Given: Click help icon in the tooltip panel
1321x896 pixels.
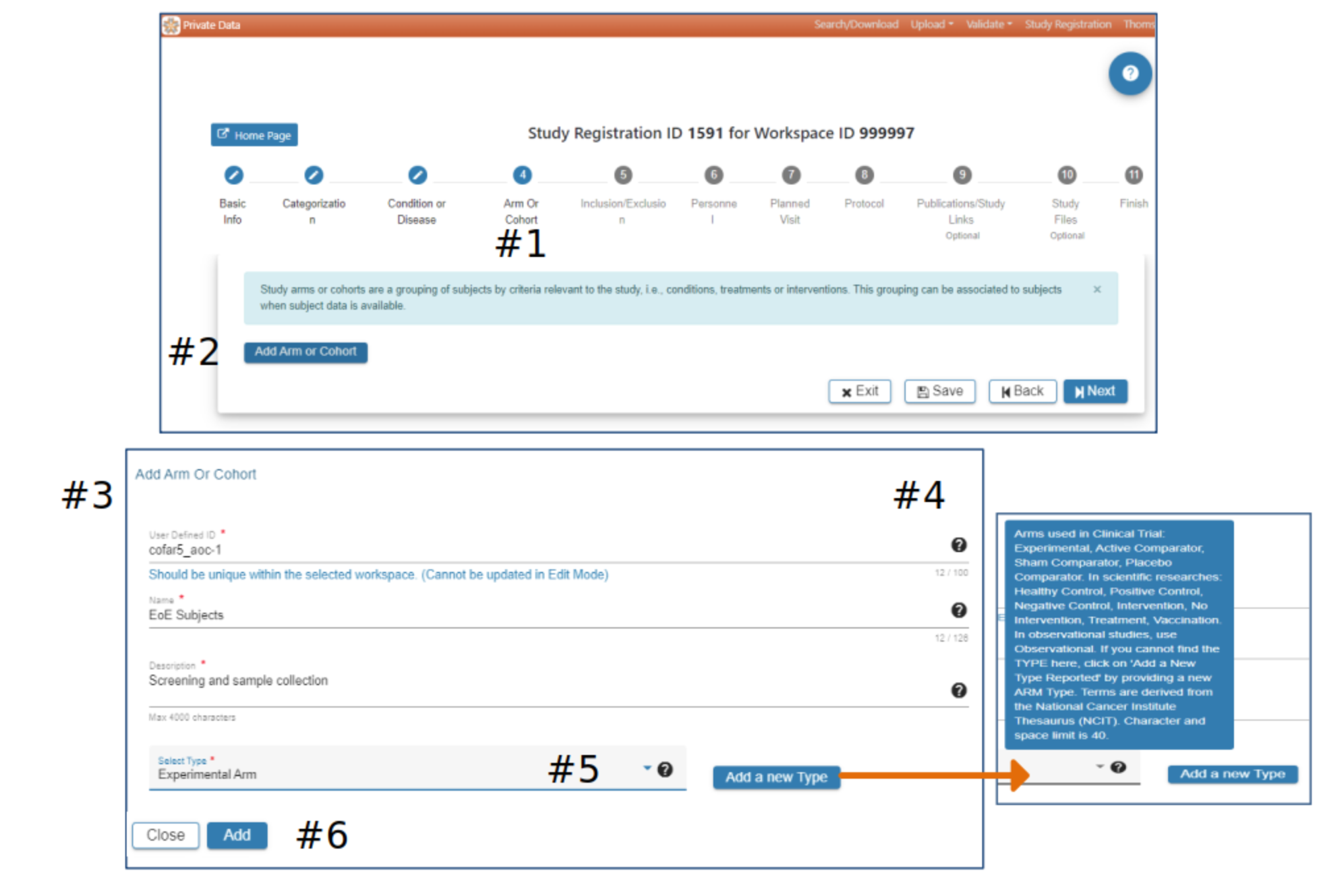Looking at the screenshot, I should [x=1118, y=767].
